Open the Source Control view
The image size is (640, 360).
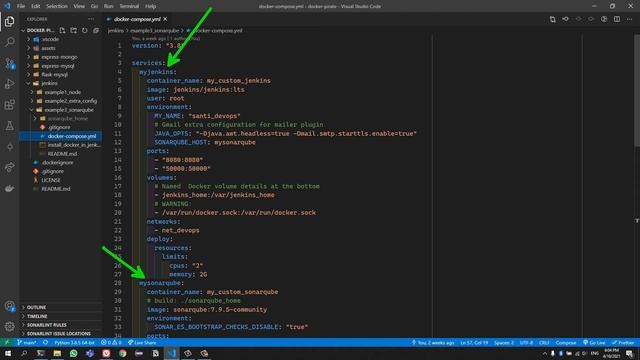point(9,63)
